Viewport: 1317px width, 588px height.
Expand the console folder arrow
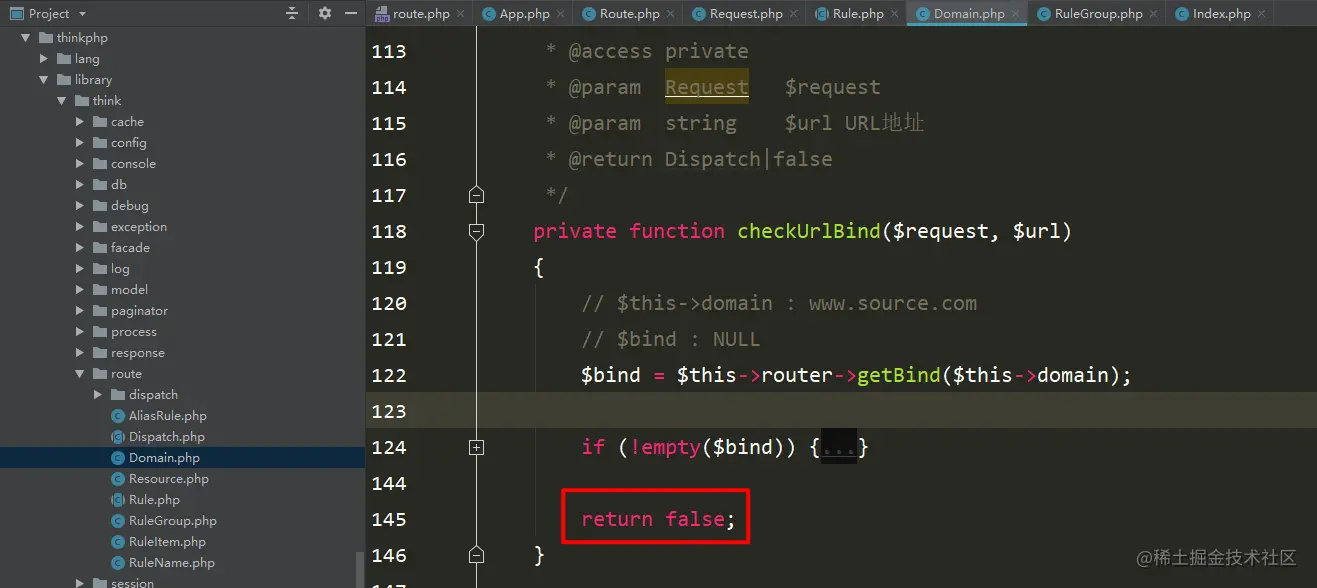click(80, 164)
